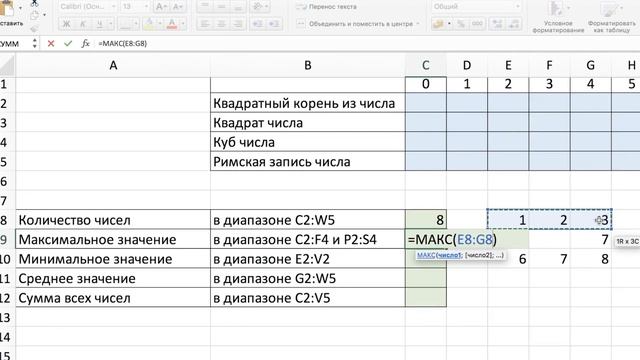Viewport: 640px width, 360px height.
Task: Select column E header
Action: point(508,65)
